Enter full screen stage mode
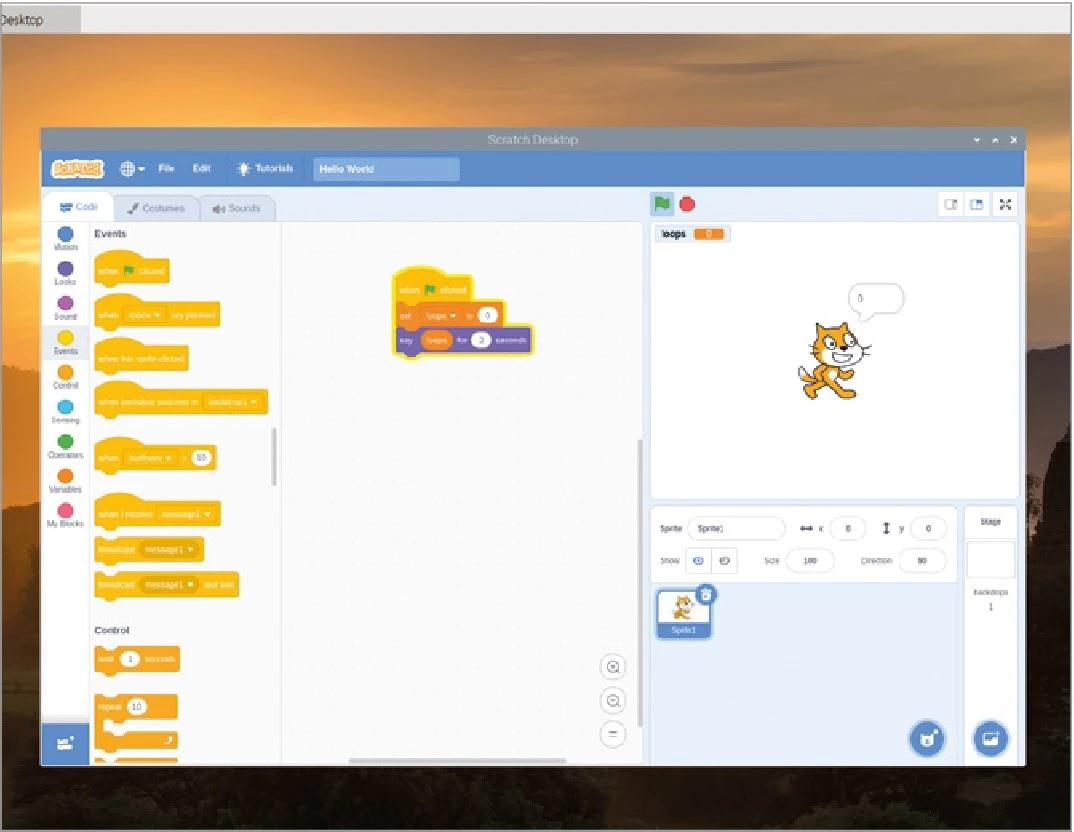 point(1006,204)
